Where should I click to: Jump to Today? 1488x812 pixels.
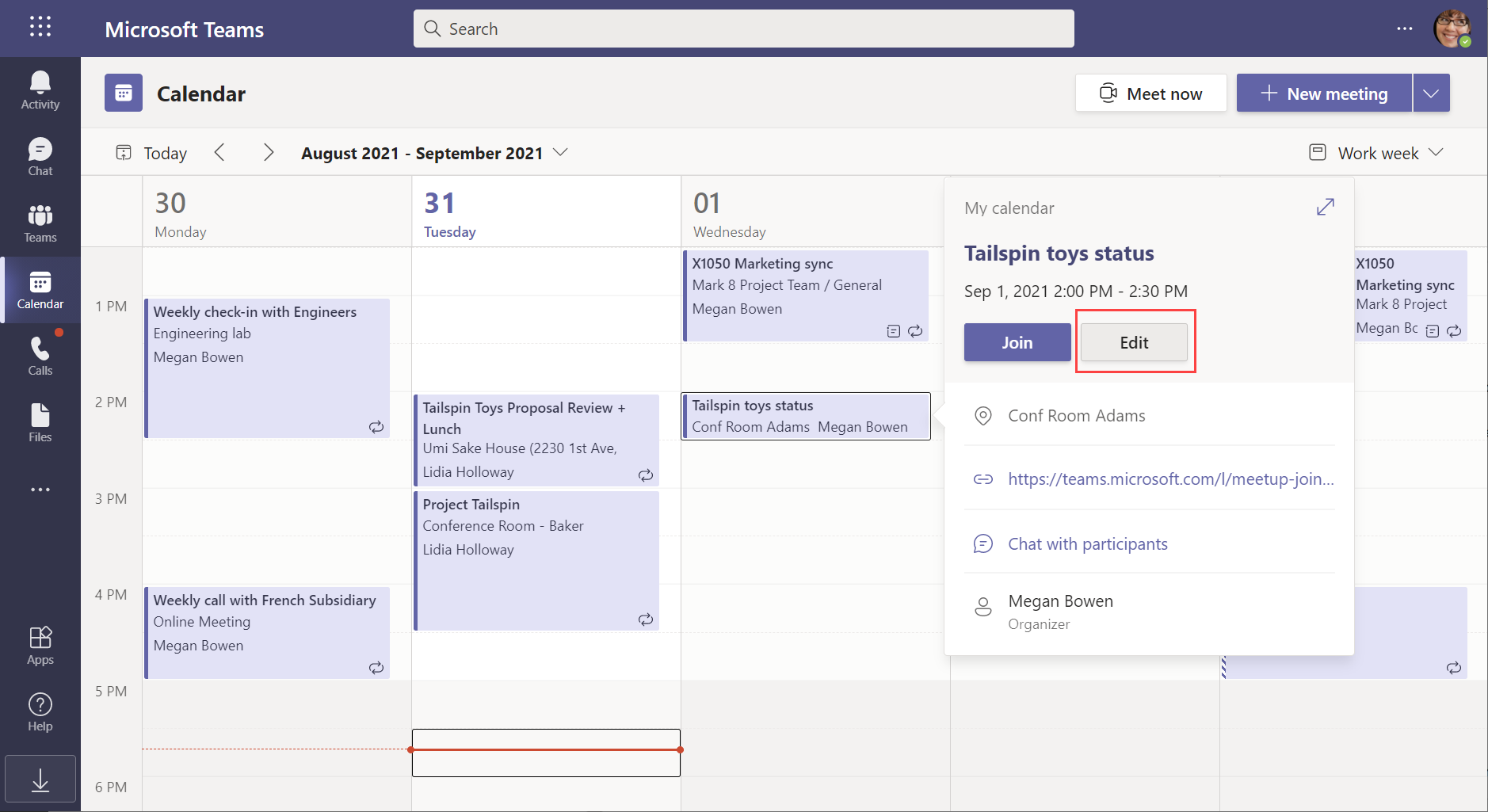click(x=151, y=153)
